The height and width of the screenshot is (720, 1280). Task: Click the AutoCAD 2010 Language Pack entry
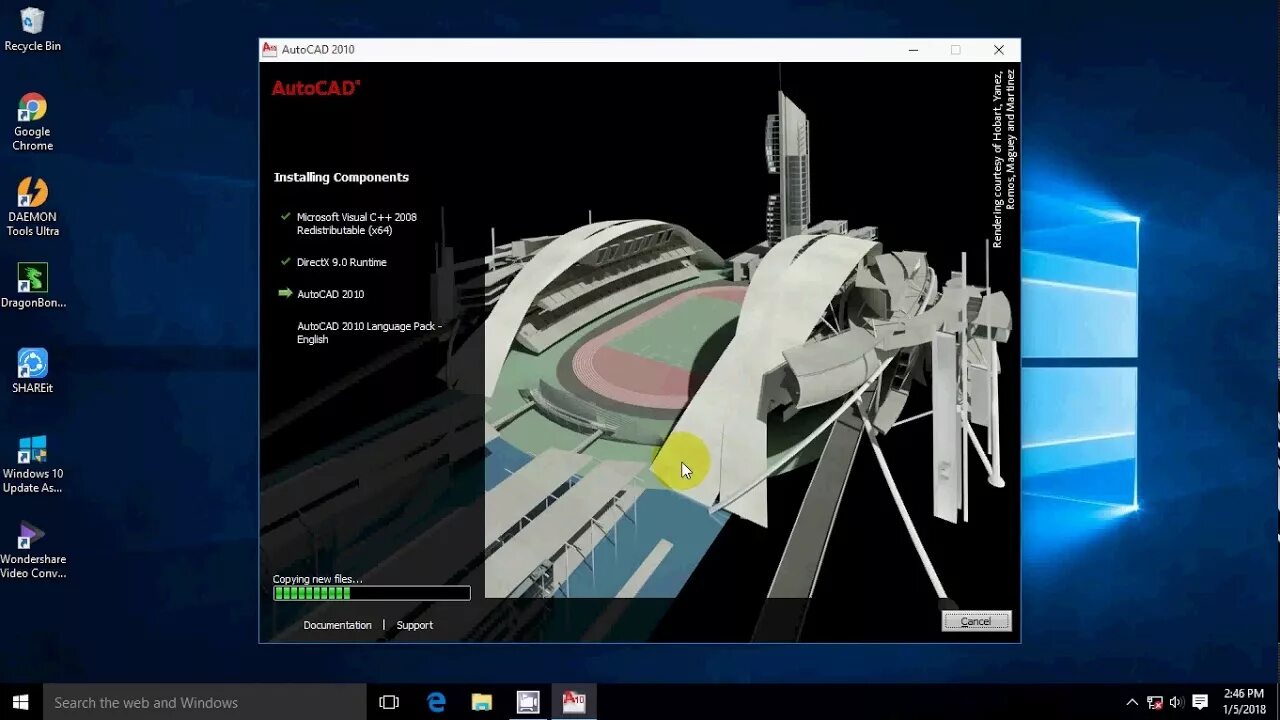369,333
